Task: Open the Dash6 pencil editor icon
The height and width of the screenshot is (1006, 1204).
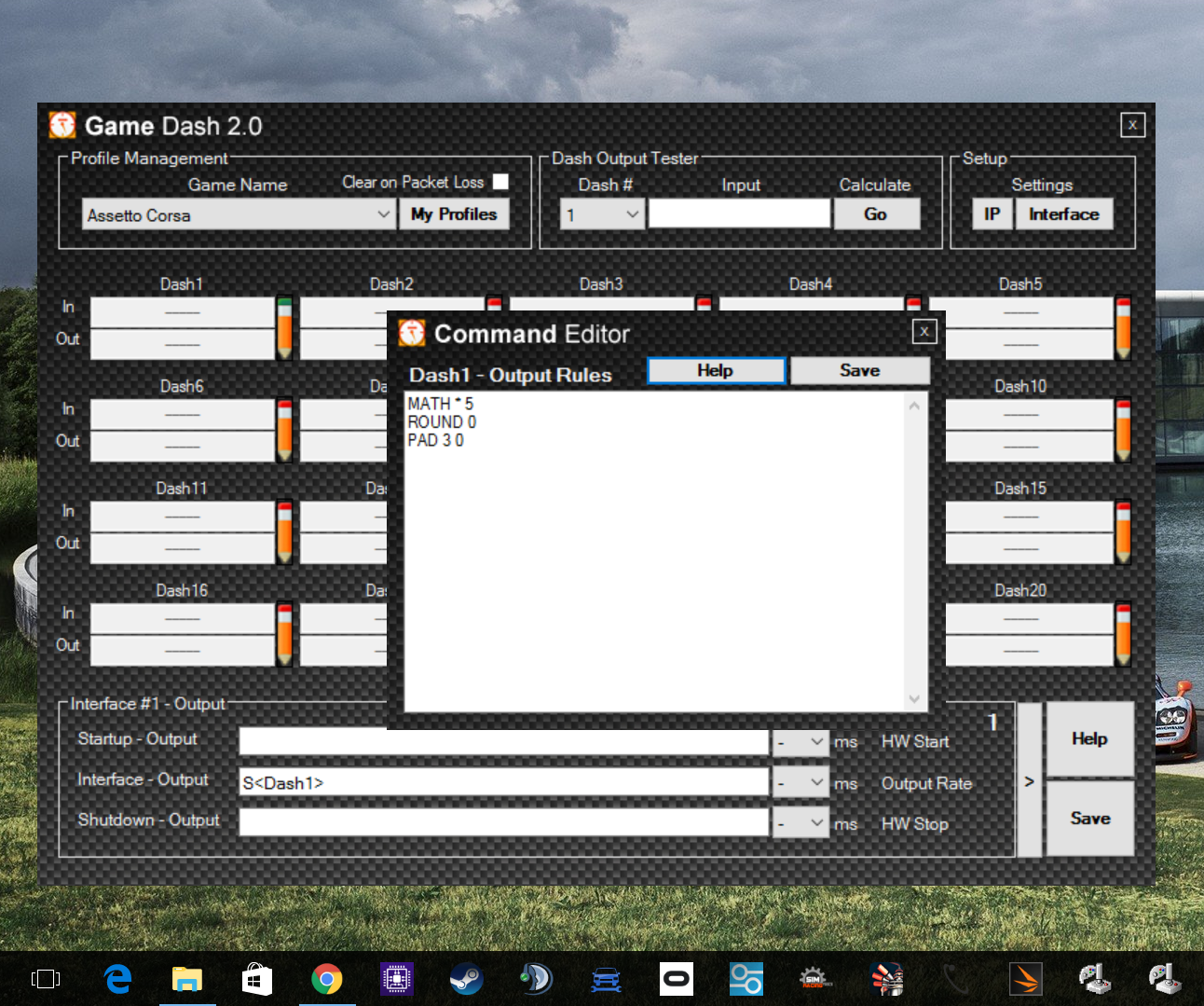Action: coord(284,430)
